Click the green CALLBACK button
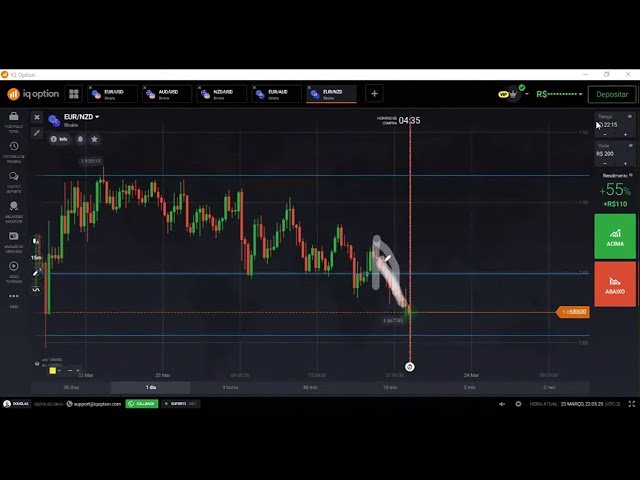The image size is (640, 480). 142,404
